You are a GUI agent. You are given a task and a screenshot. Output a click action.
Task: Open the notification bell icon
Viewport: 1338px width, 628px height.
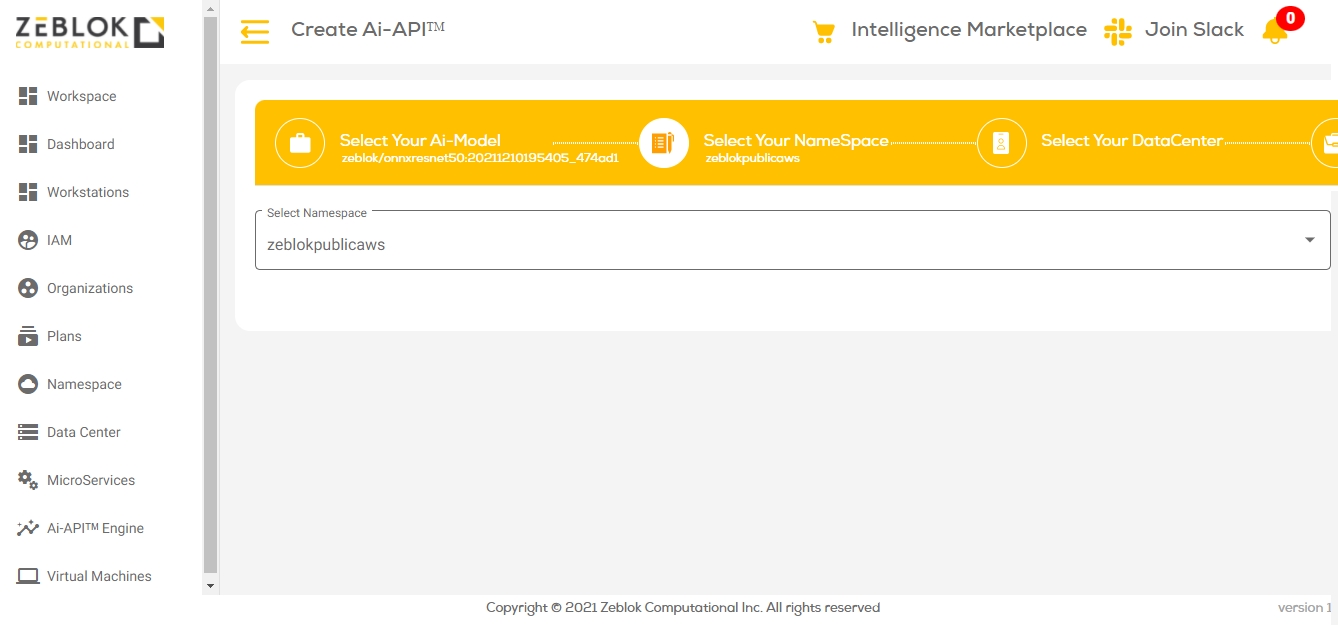point(1275,31)
